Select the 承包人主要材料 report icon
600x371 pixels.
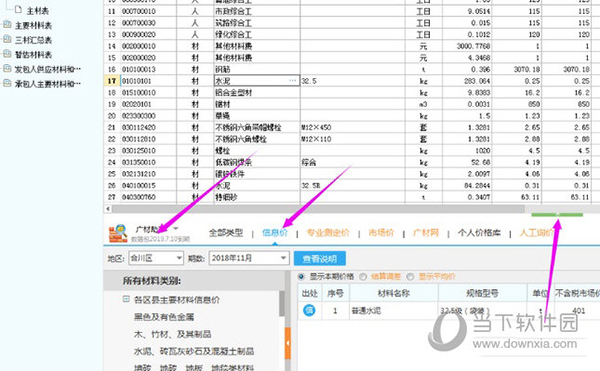7,83
